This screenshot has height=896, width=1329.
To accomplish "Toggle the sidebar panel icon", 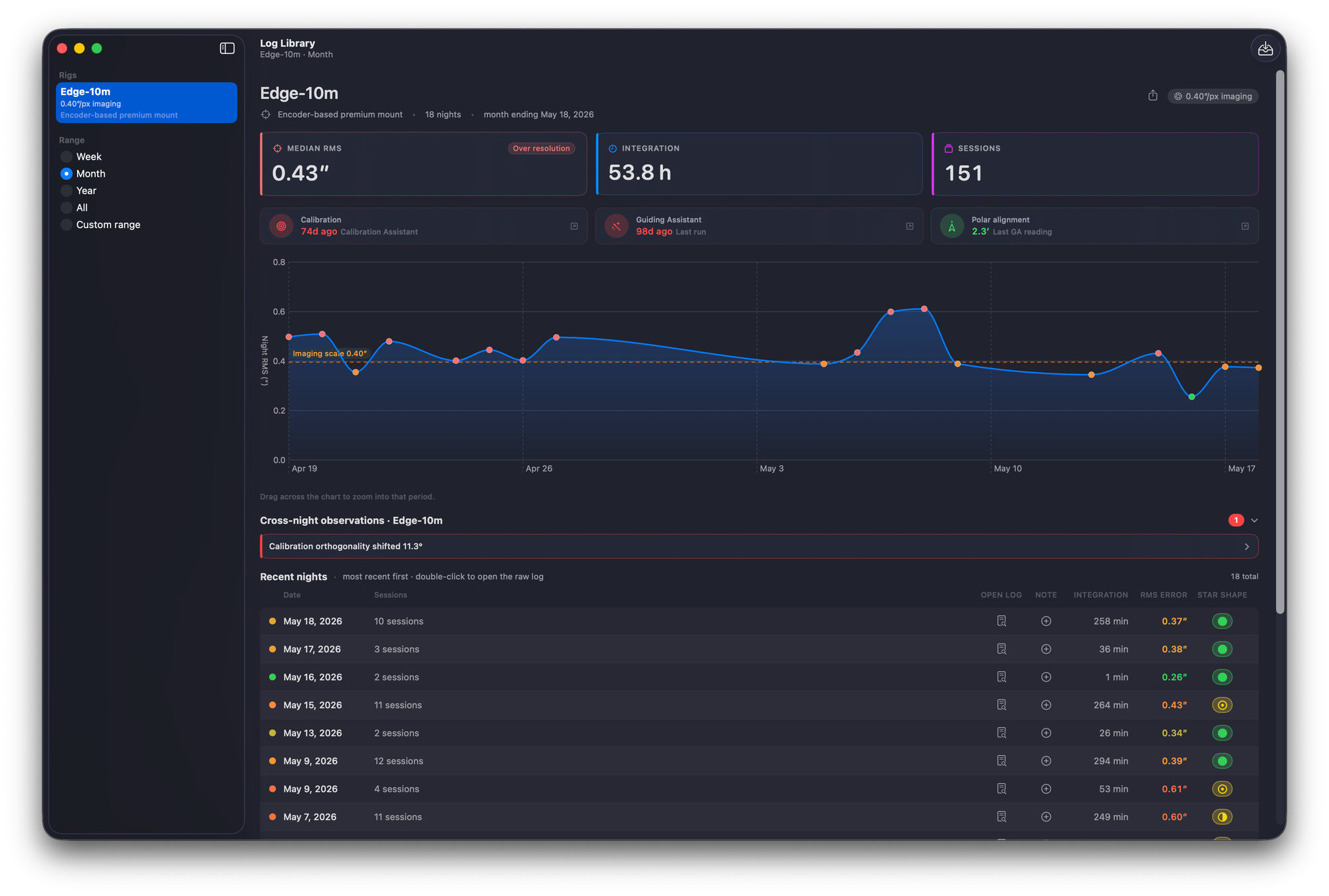I will (x=227, y=48).
